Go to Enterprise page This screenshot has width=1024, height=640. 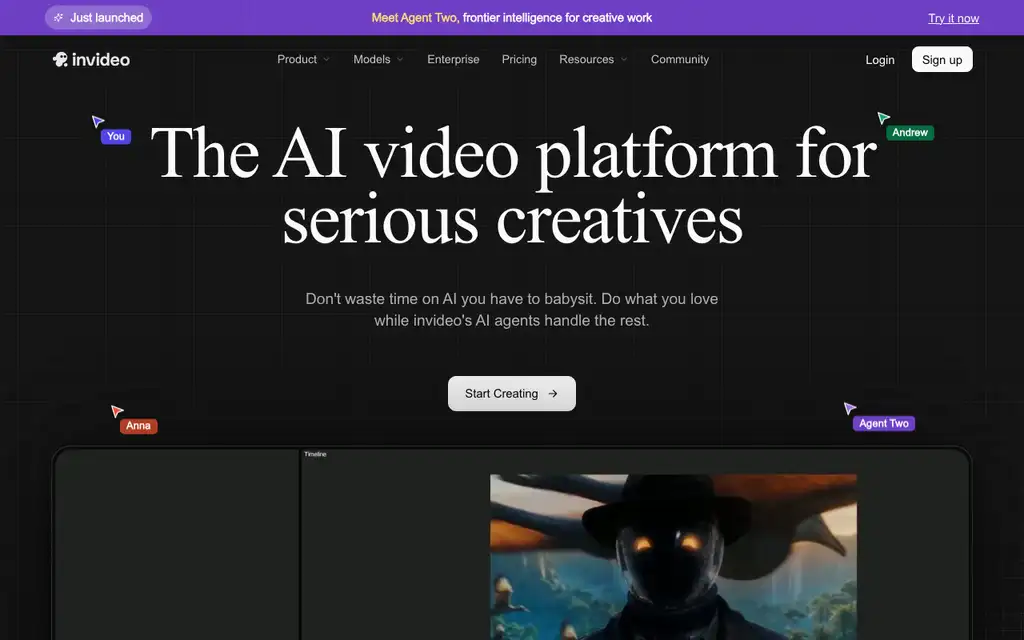[x=453, y=59]
